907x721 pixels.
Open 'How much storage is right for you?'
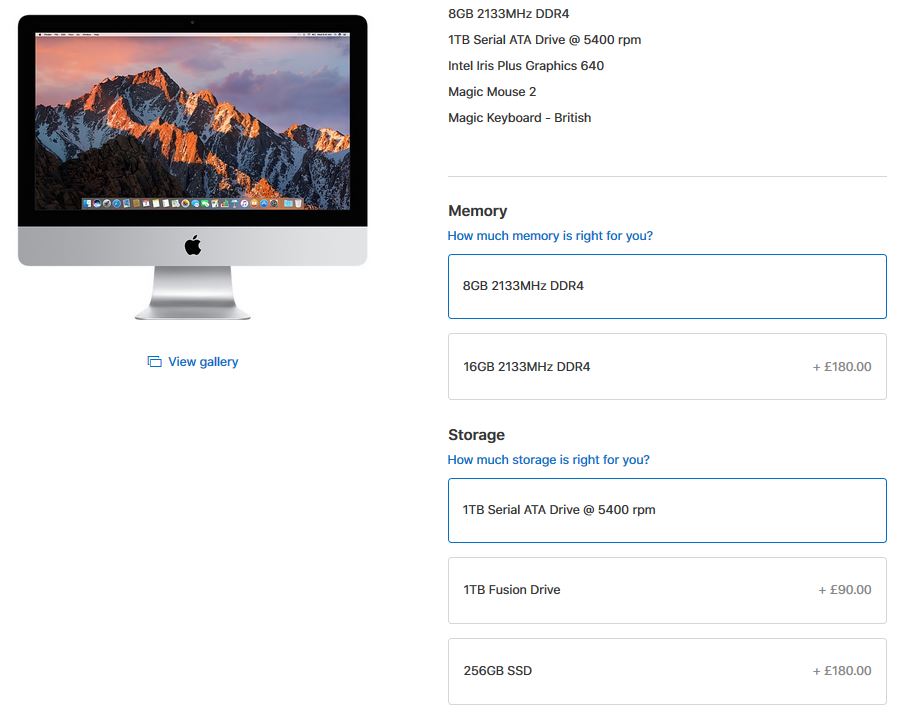(548, 459)
